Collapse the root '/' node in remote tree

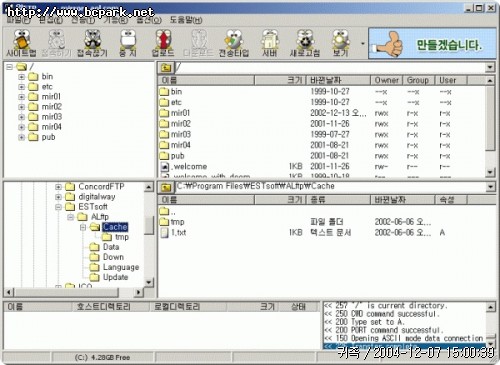9,67
